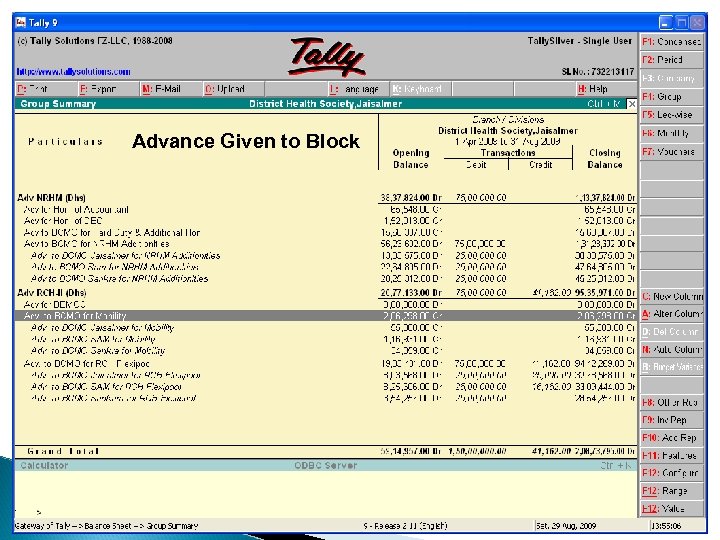720x540 pixels.
Task: Open the tallysolutions.com link
Action: coord(73,72)
